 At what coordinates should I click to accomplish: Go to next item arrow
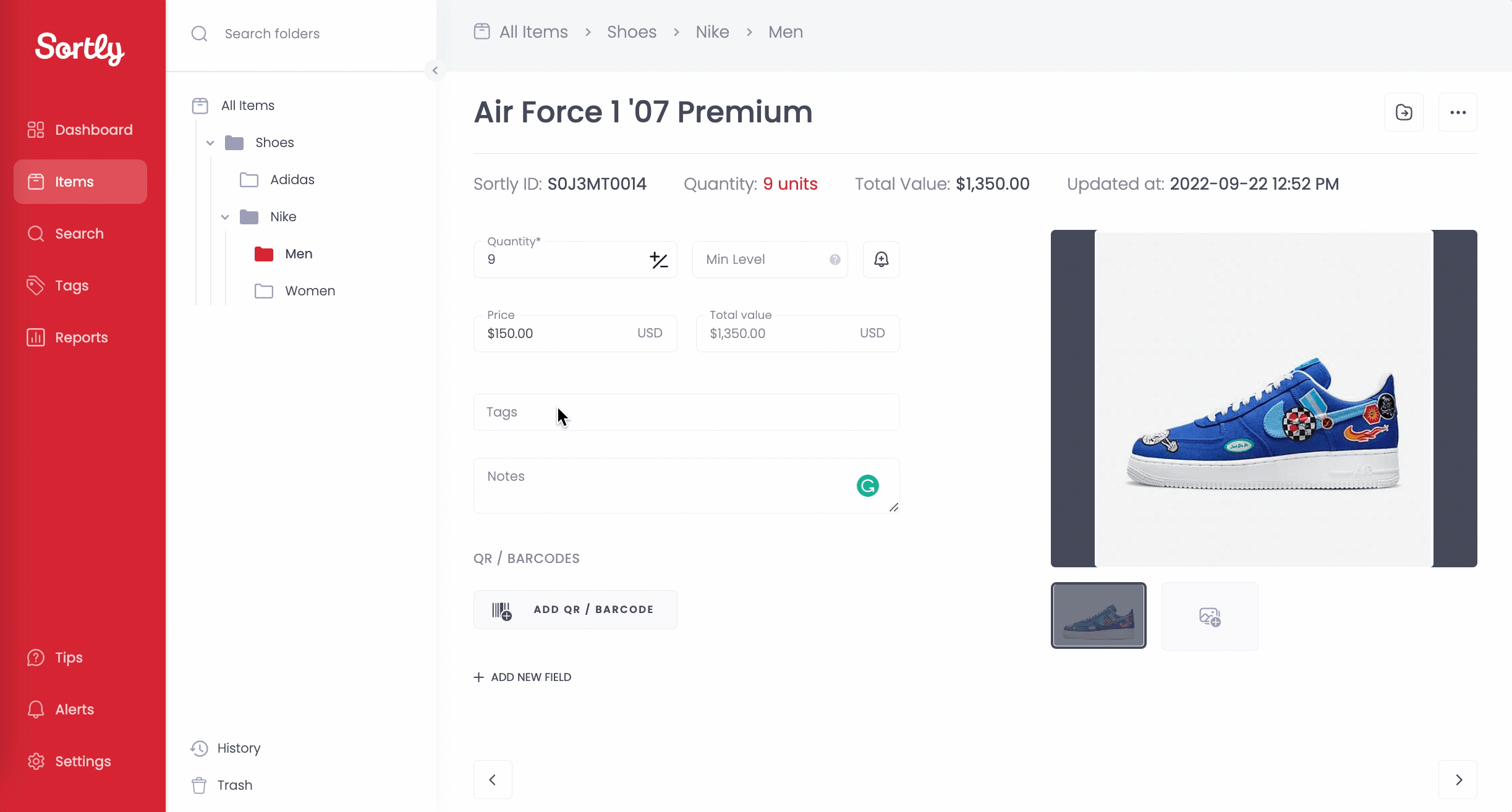pos(1458,780)
